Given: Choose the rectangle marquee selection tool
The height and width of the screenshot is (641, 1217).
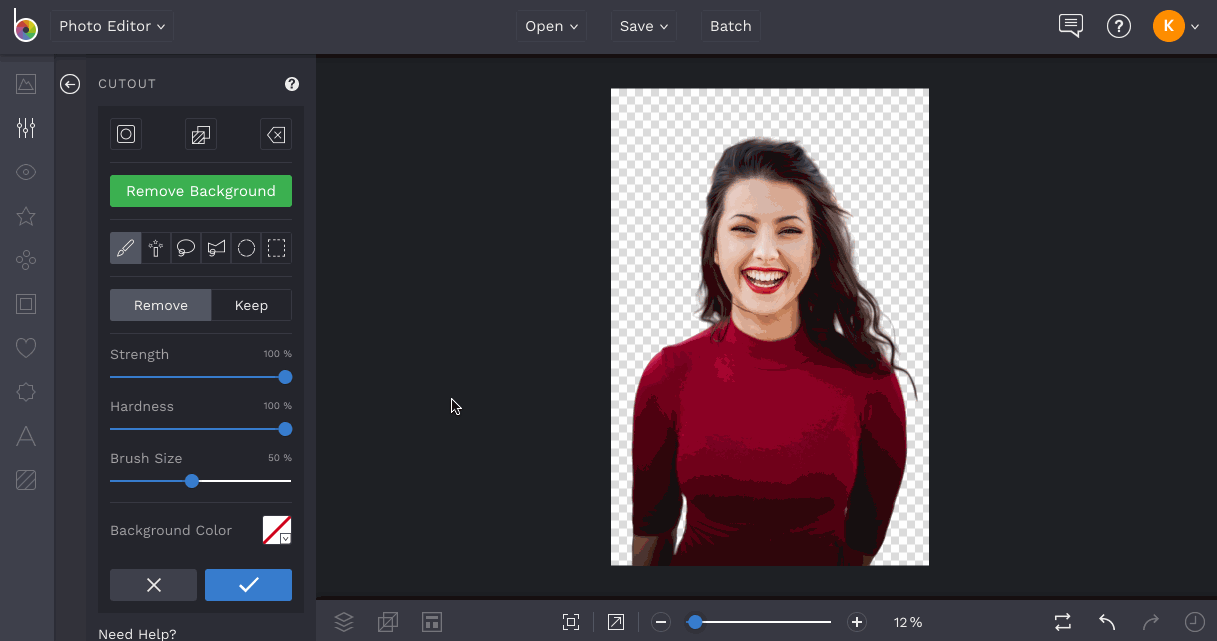Looking at the screenshot, I should (x=277, y=249).
